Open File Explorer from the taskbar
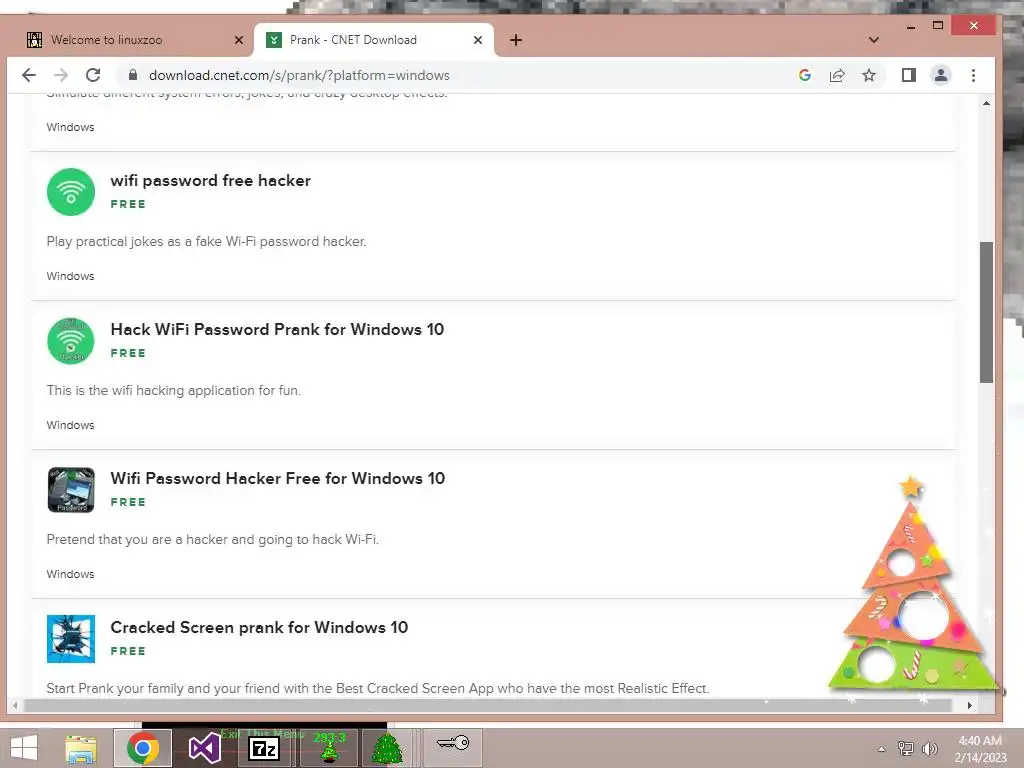1024x768 pixels. click(81, 748)
